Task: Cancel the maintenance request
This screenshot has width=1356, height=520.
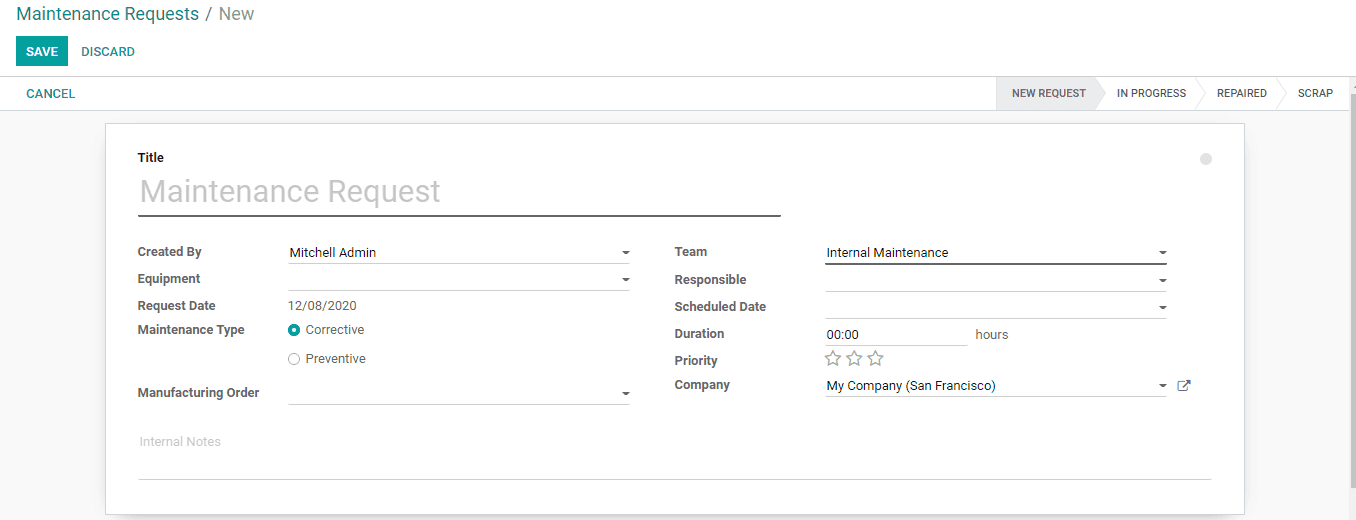Action: click(50, 93)
